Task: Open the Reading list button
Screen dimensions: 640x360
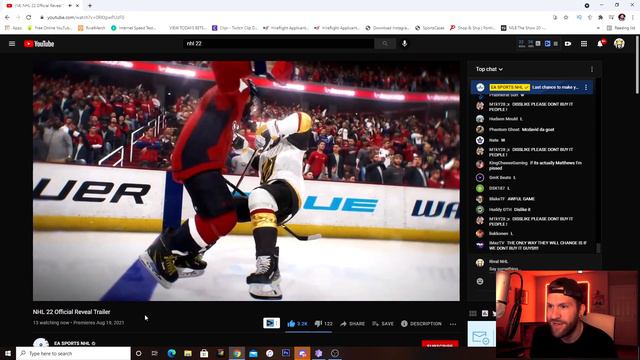Action: point(621,28)
